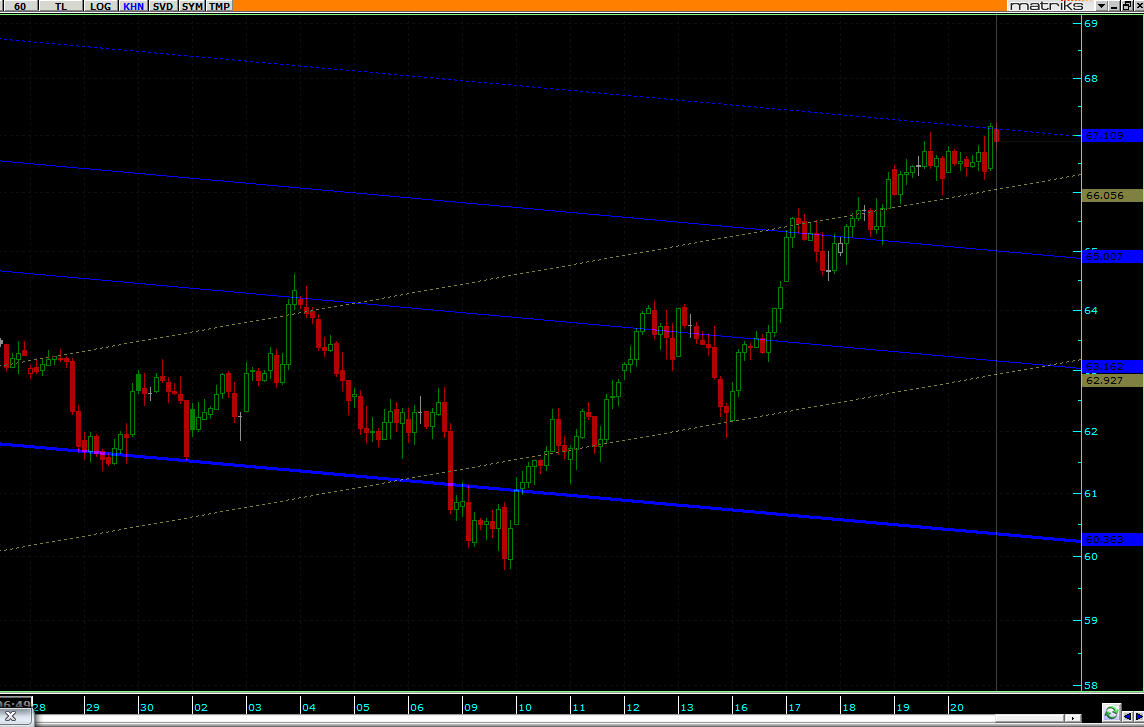Open the TMP template tab
This screenshot has height=727, width=1144.
point(220,6)
